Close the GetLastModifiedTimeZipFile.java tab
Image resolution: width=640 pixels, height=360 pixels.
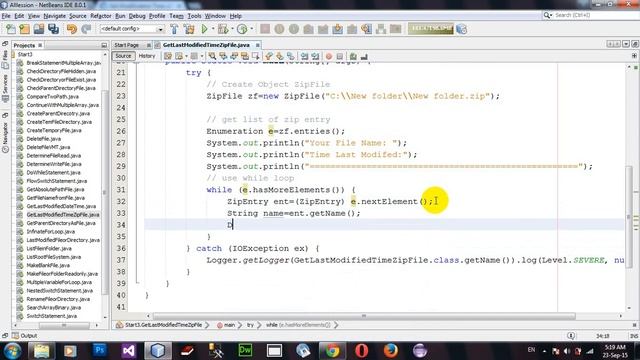(x=258, y=45)
